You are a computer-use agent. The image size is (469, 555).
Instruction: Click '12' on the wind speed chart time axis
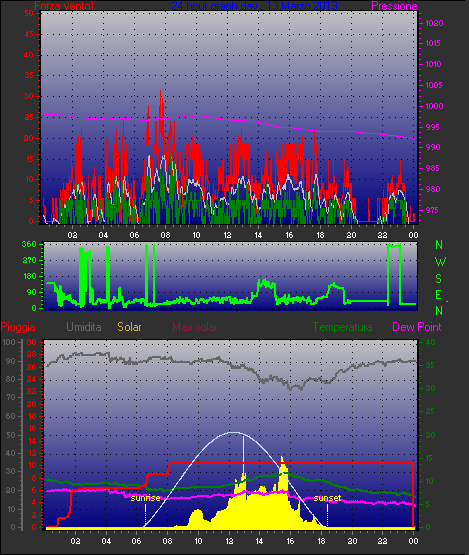pos(227,235)
